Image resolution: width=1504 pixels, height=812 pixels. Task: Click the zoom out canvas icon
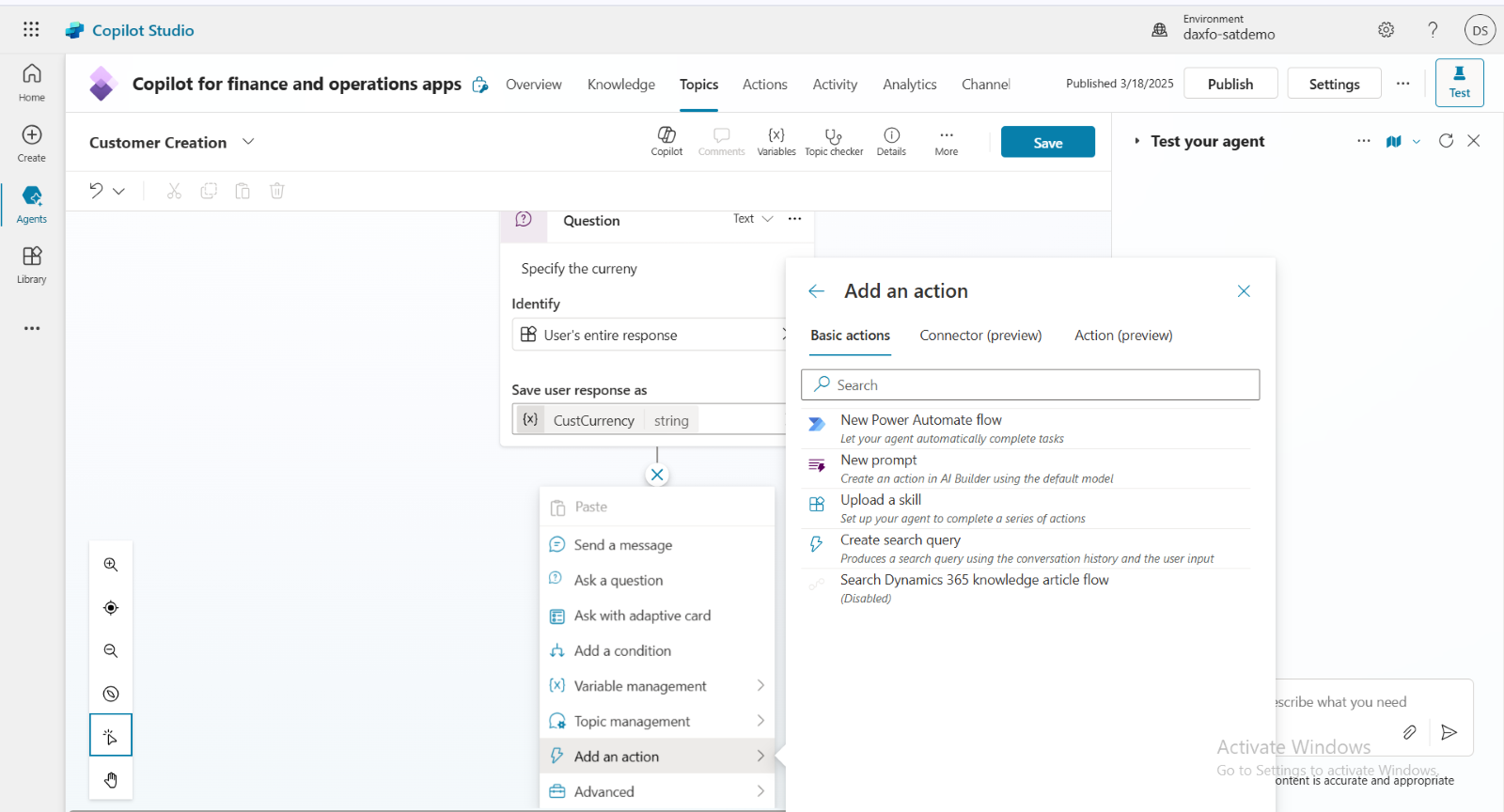pos(111,651)
